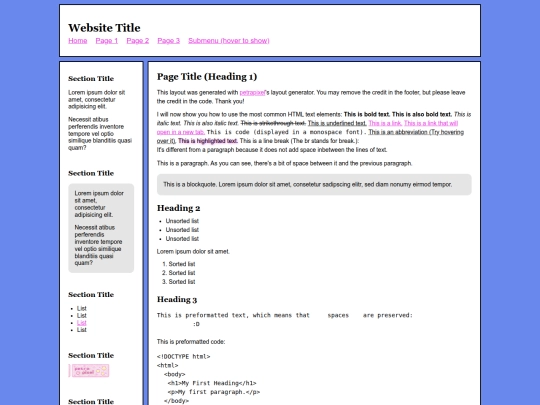540x405 pixels.
Task: Click the Heading 3 title
Action: [177, 299]
